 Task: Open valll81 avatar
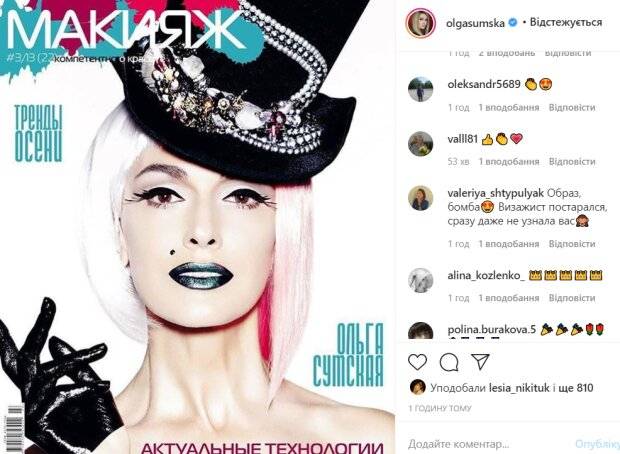click(x=420, y=144)
